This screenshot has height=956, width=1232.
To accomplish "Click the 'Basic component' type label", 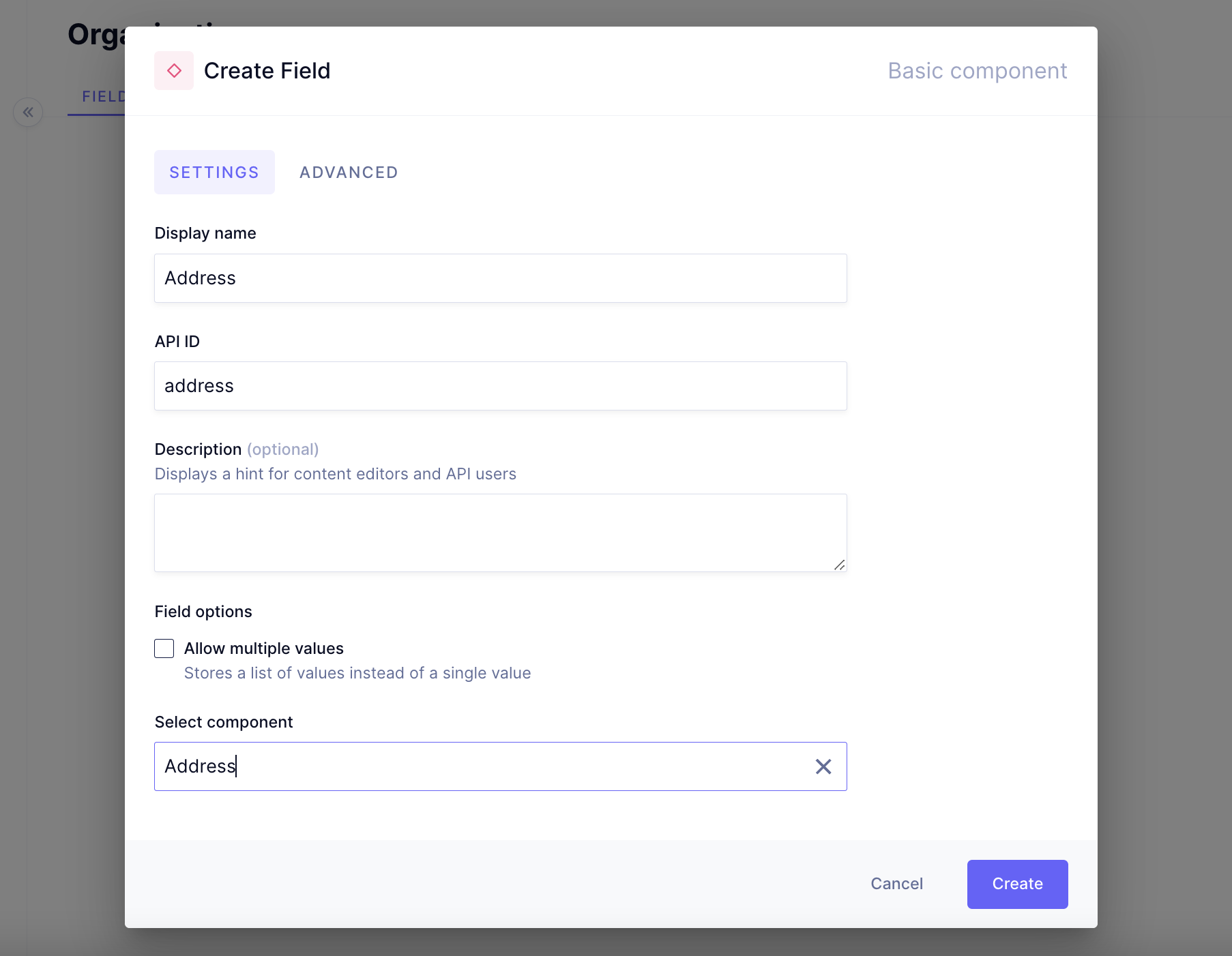I will [x=977, y=71].
